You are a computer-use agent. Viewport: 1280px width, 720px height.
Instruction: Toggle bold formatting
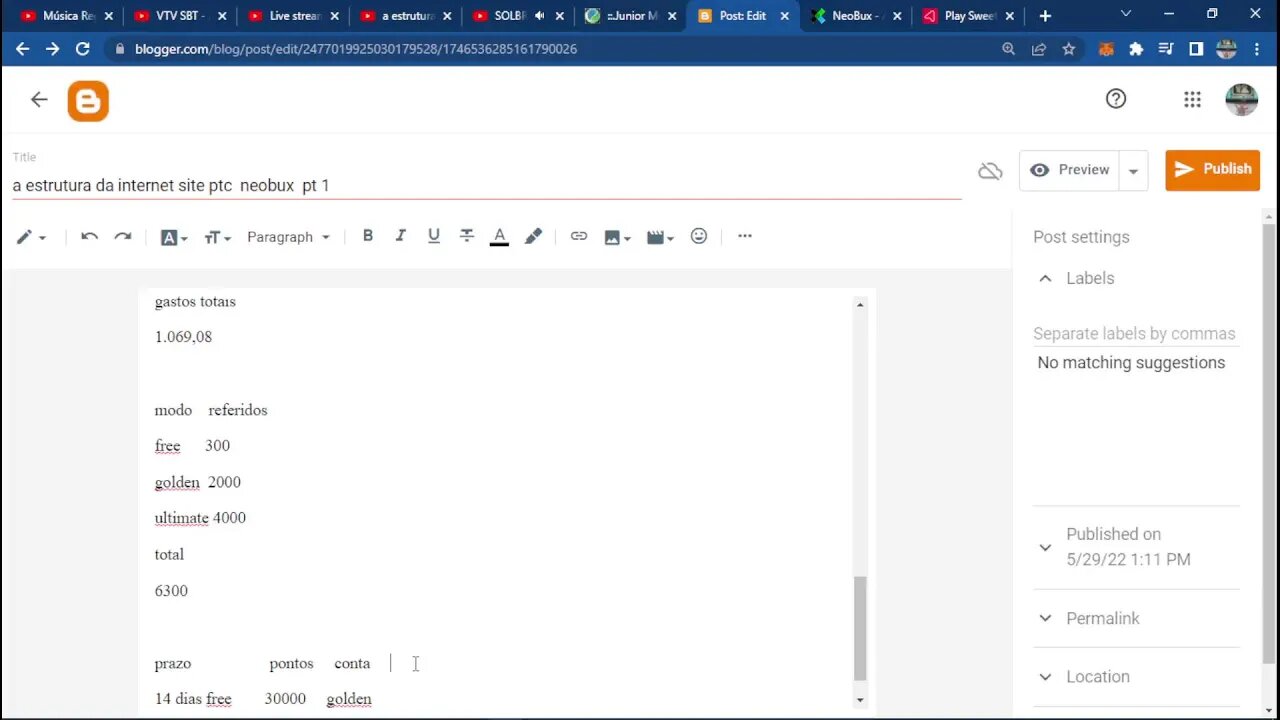point(368,236)
